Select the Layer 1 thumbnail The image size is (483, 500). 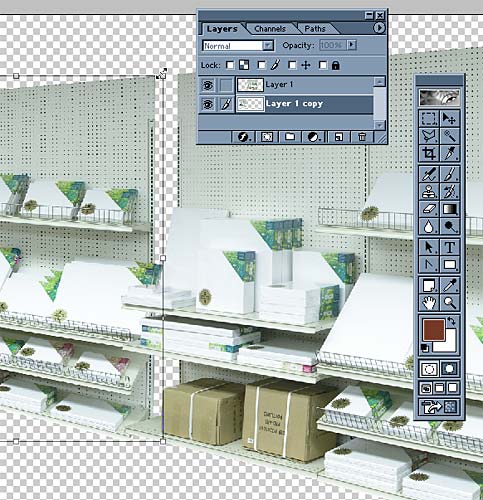click(250, 85)
